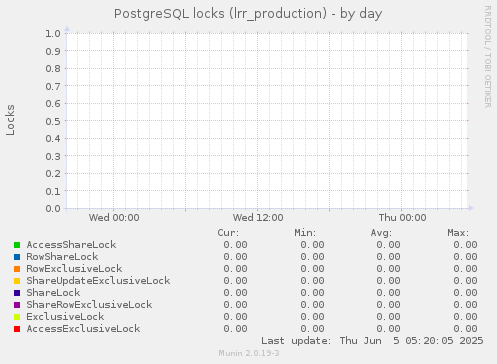Image resolution: width=497 pixels, height=364 pixels.
Task: Select the RowExclusiveLock legend label
Action: pyautogui.click(x=74, y=269)
